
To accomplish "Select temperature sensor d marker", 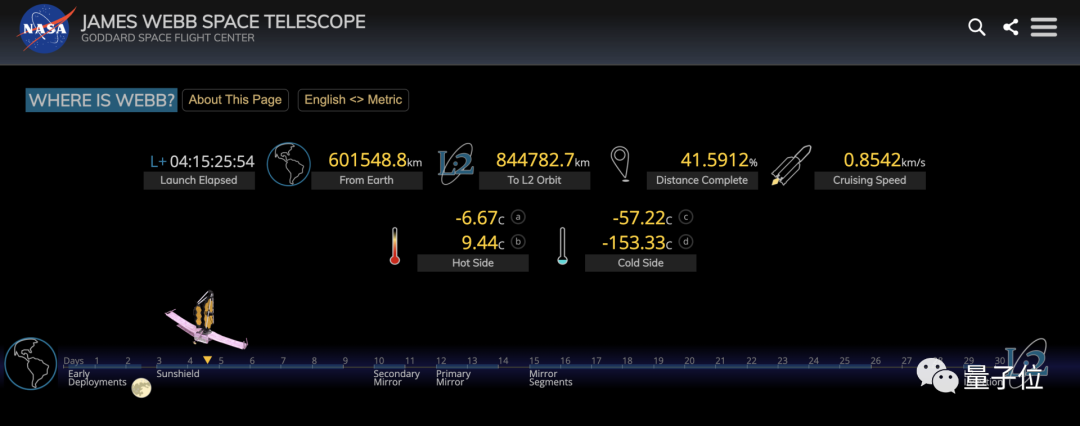I will 686,241.
